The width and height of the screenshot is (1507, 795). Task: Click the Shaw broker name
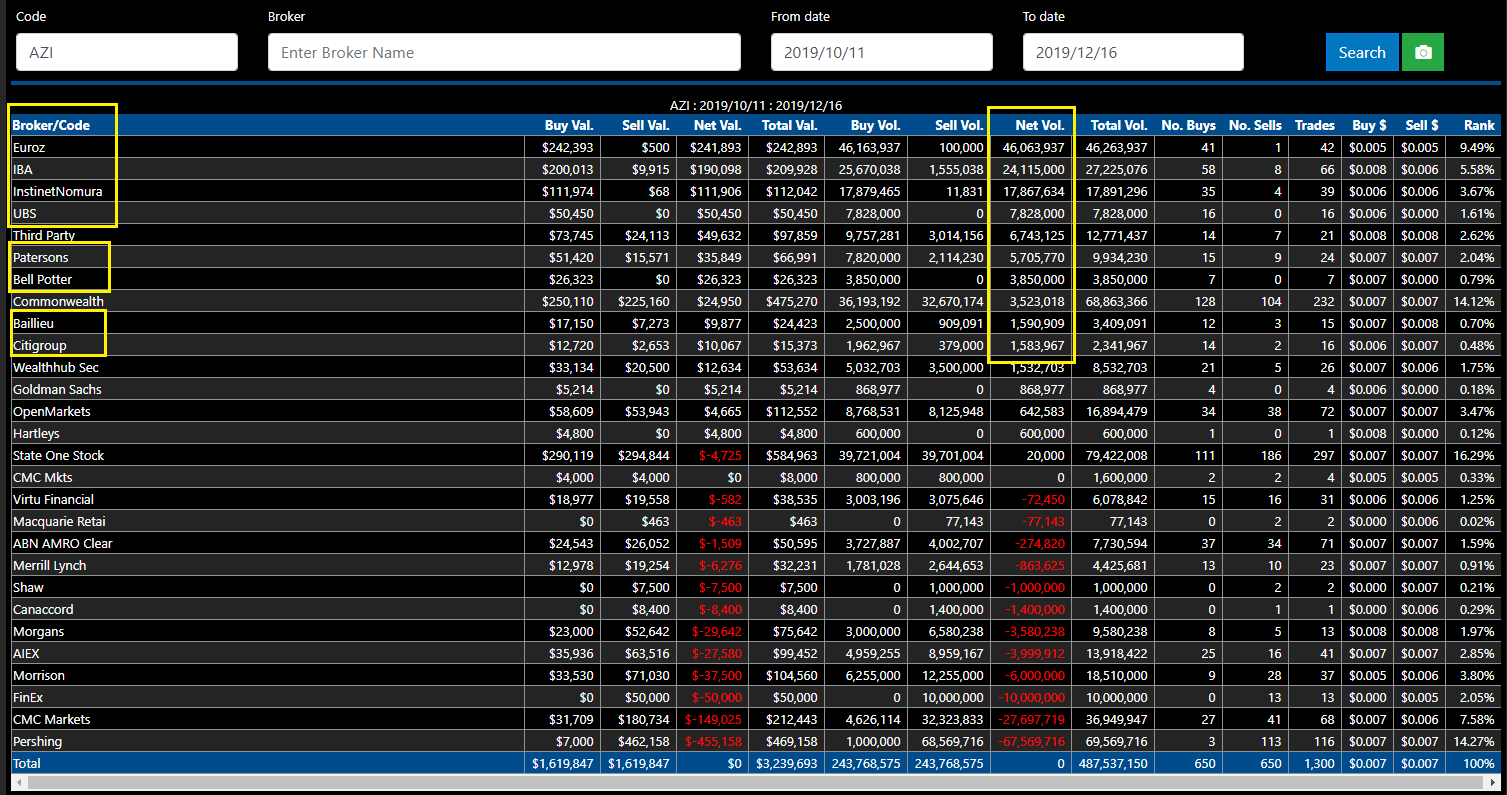[28, 587]
